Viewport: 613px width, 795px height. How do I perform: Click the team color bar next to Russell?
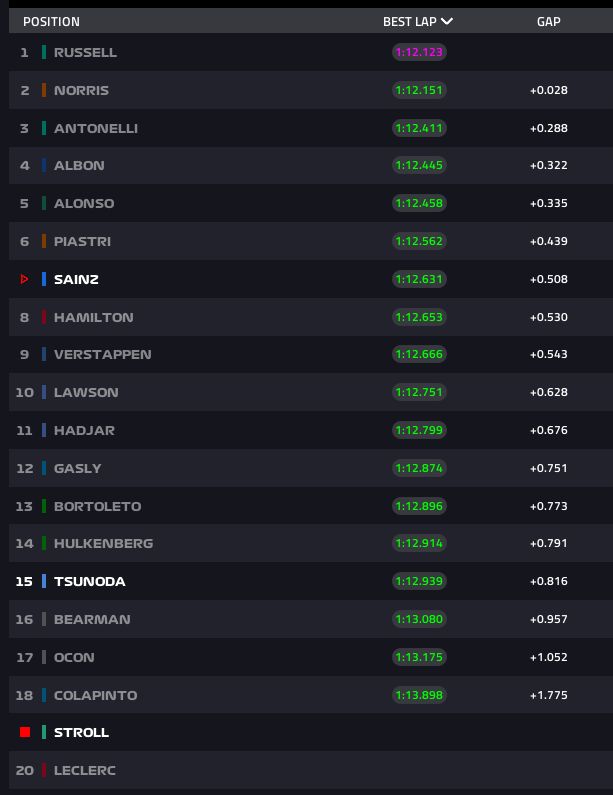[44, 52]
